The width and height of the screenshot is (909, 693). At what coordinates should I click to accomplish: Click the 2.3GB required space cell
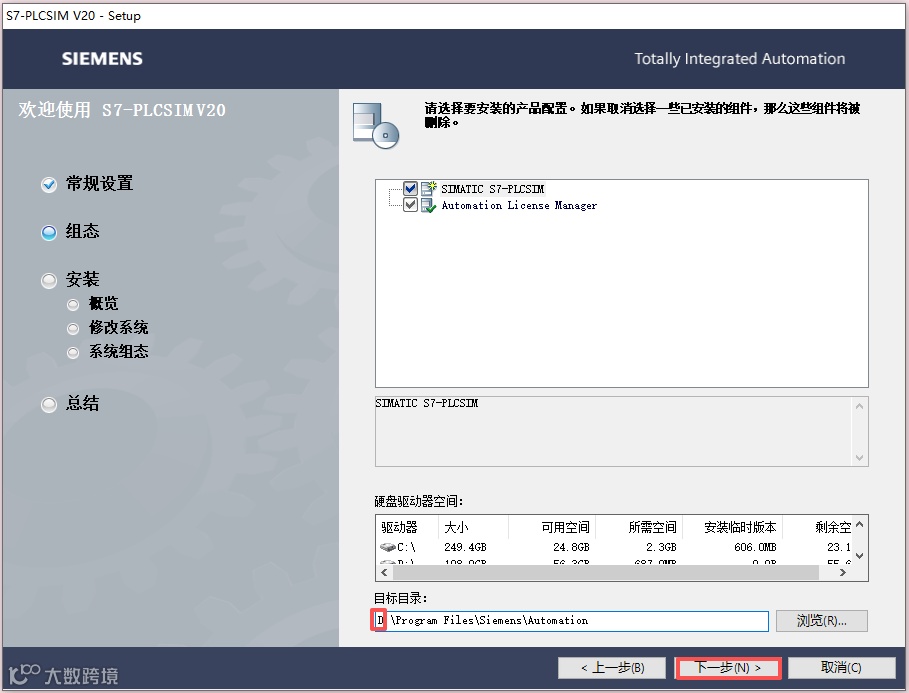coord(661,547)
